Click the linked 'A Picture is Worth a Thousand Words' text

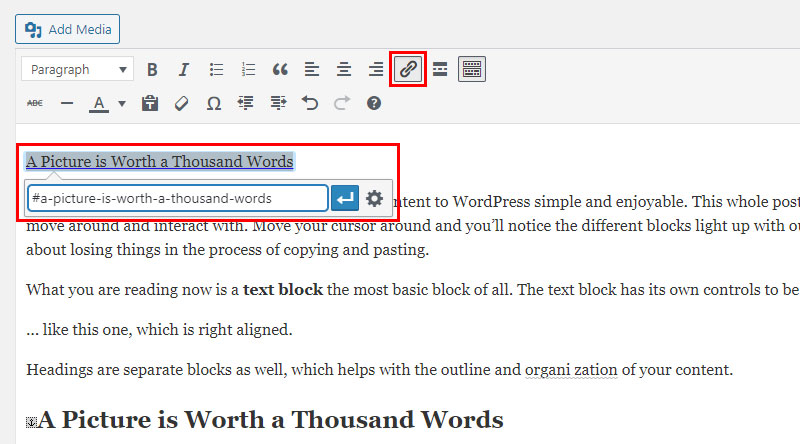(160, 161)
